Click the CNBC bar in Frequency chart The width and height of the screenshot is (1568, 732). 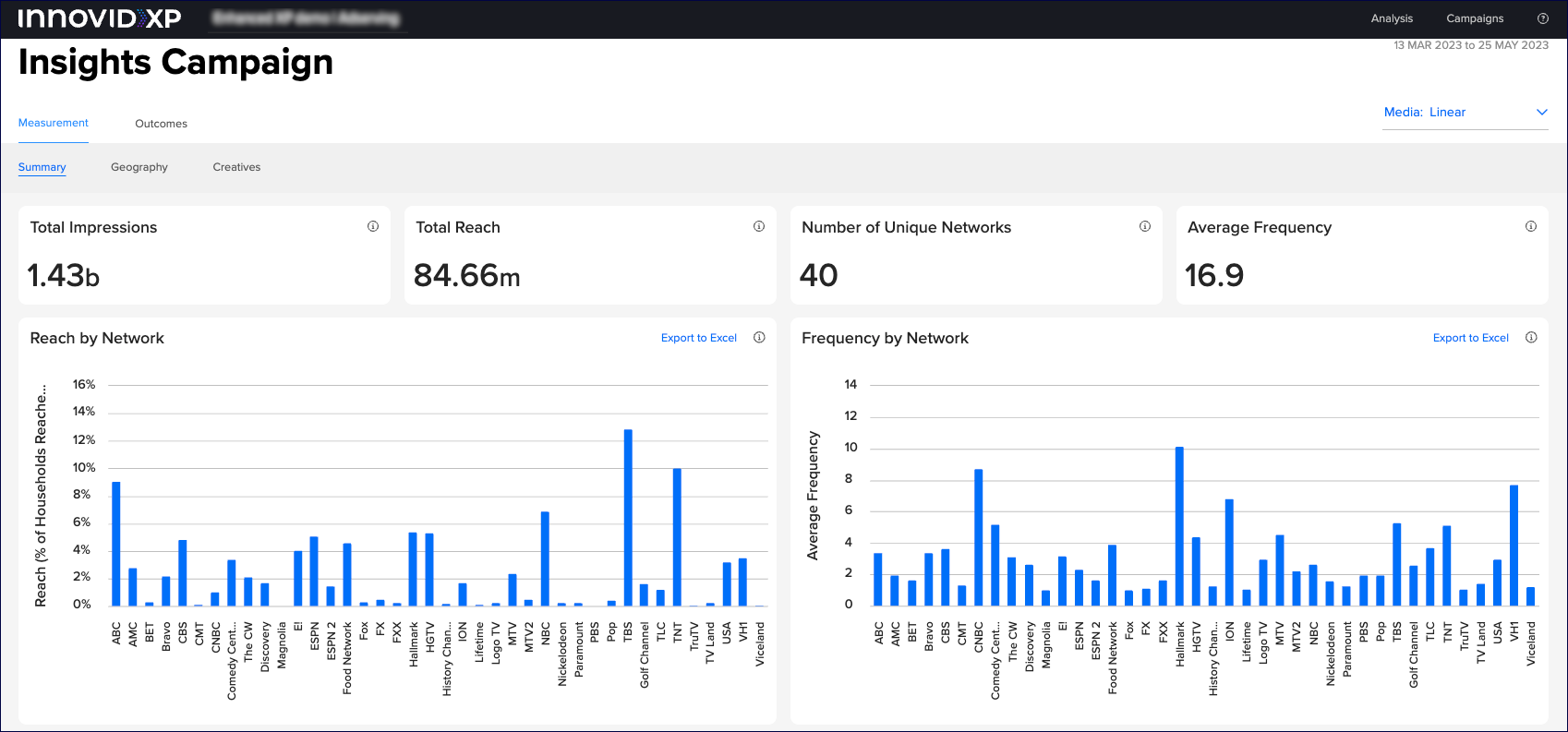[978, 537]
